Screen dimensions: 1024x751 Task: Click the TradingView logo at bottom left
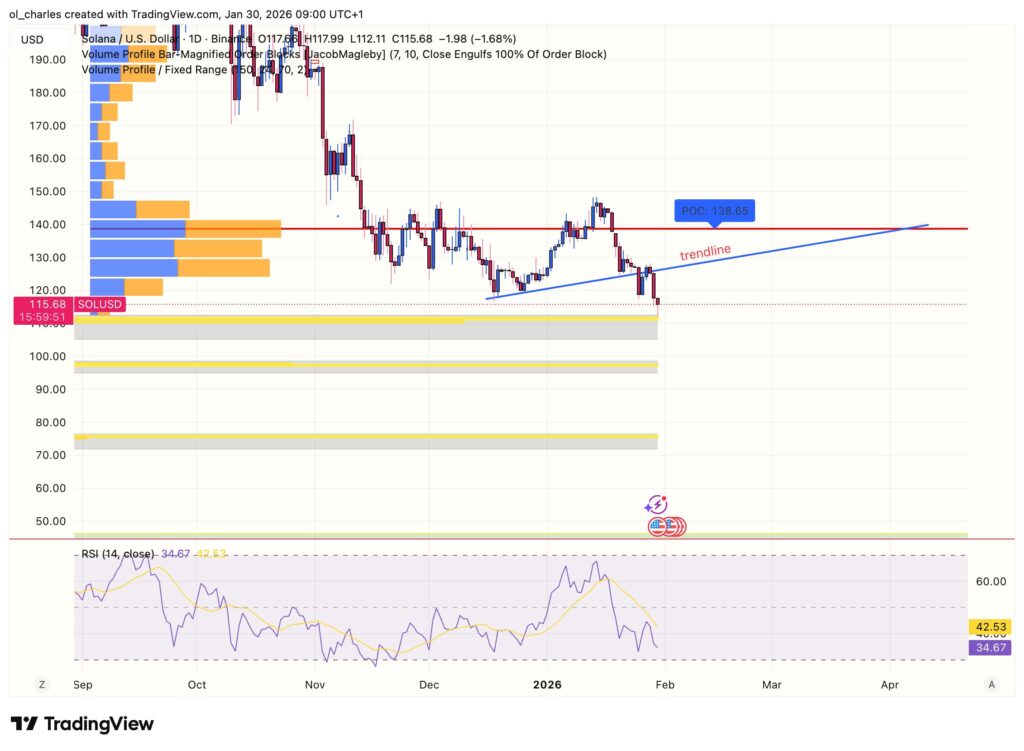[x=82, y=724]
